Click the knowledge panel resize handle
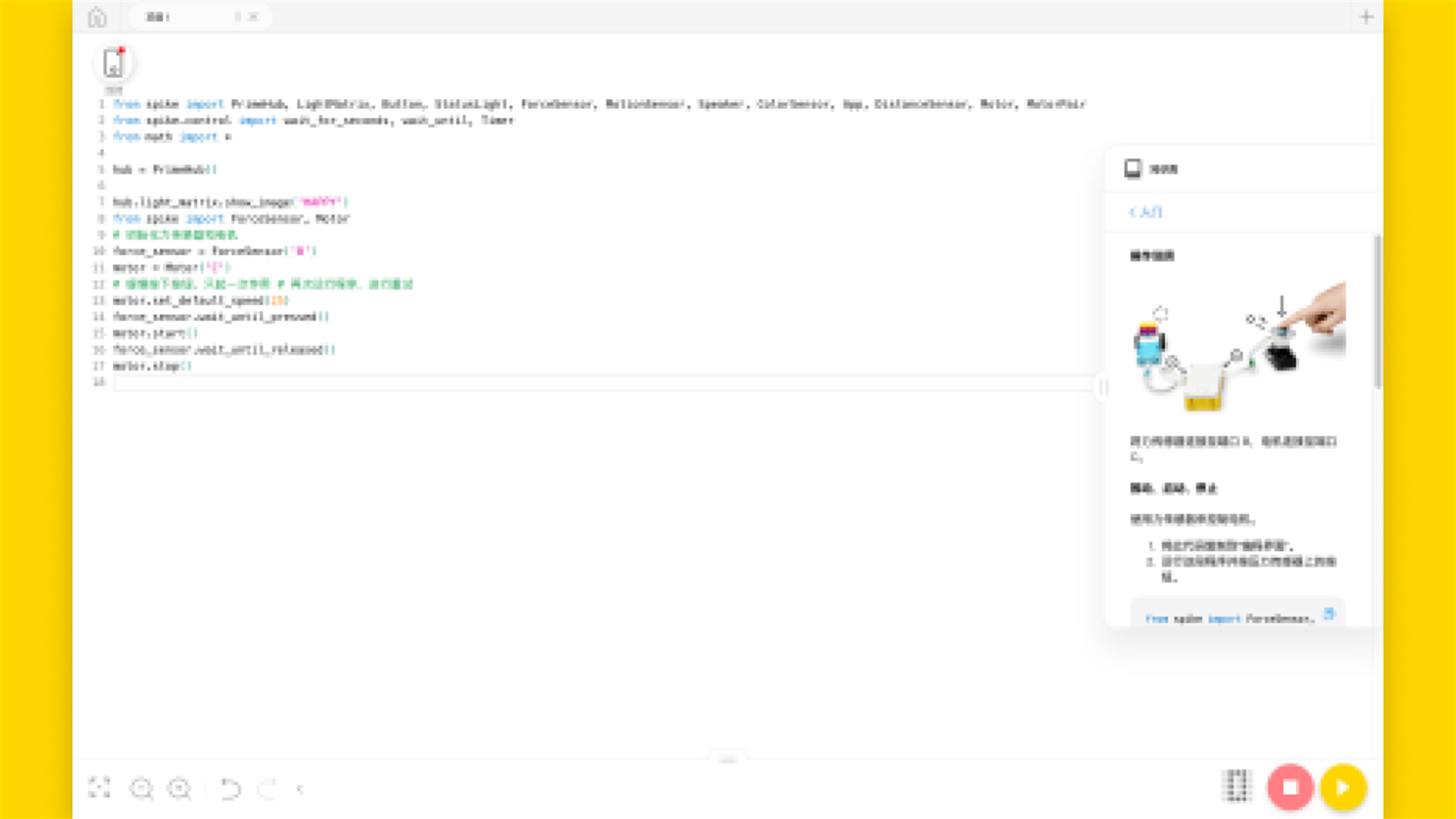Screen dimensions: 1456x819 (1104, 388)
